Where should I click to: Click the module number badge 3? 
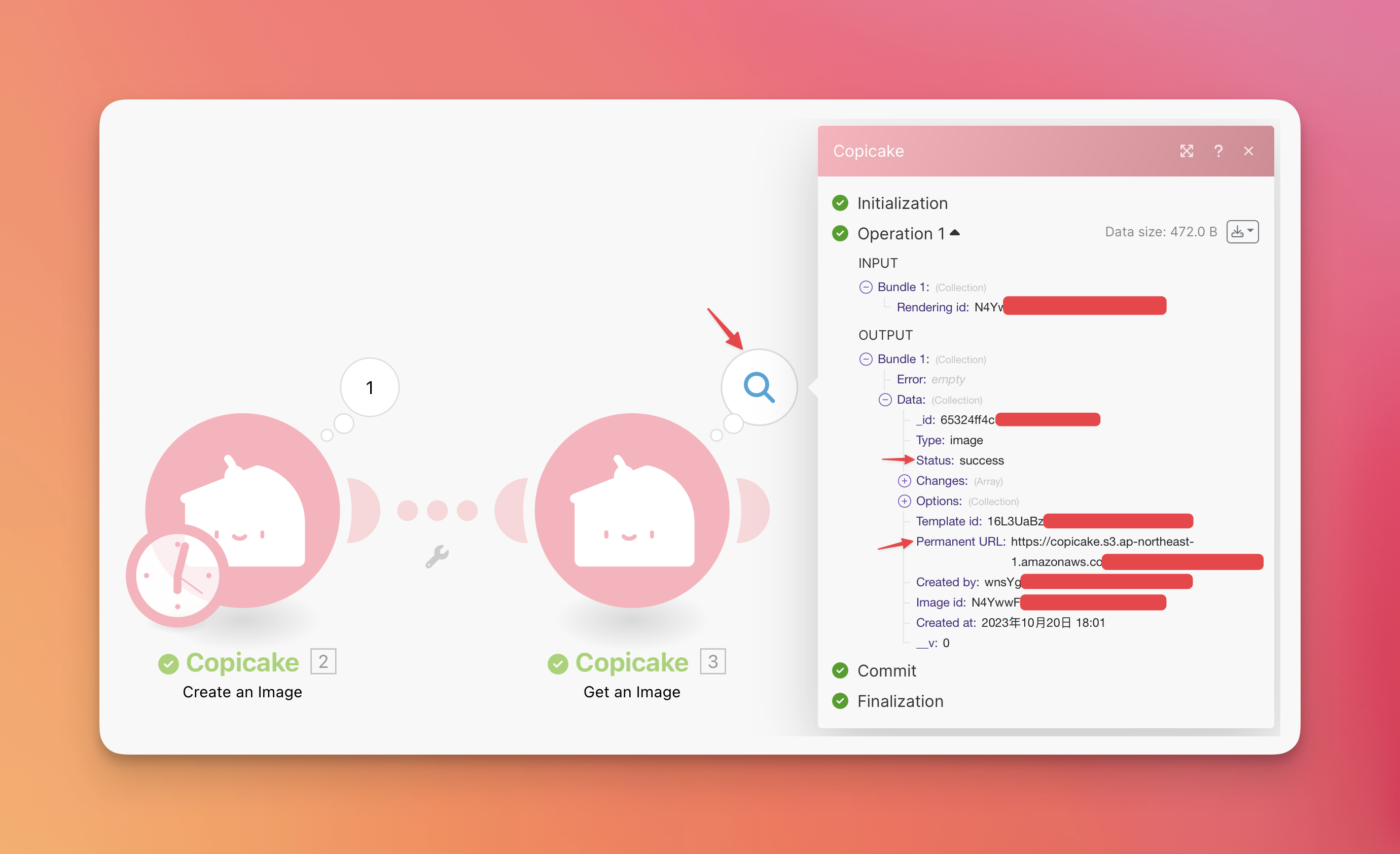pos(712,661)
